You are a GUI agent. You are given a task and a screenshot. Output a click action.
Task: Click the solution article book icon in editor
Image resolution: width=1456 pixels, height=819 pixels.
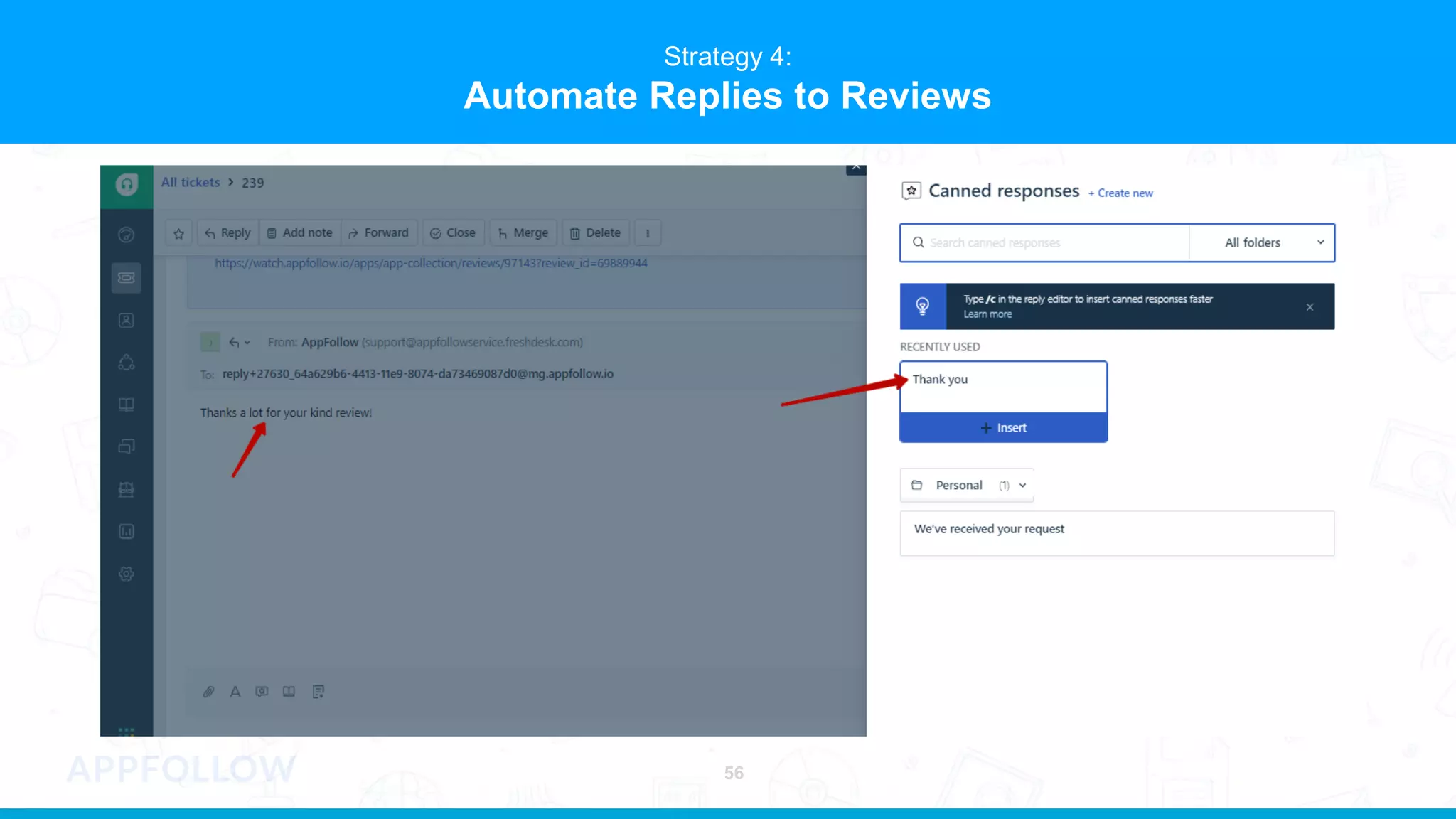[x=289, y=692]
